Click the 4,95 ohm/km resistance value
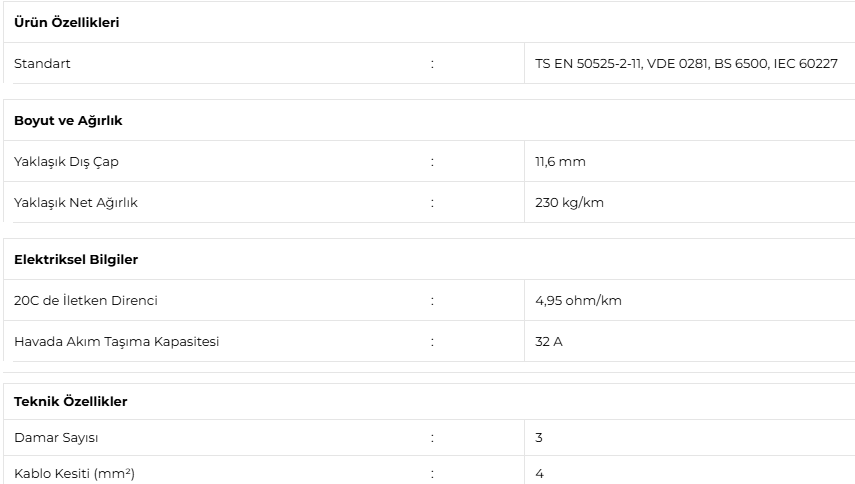 [578, 300]
